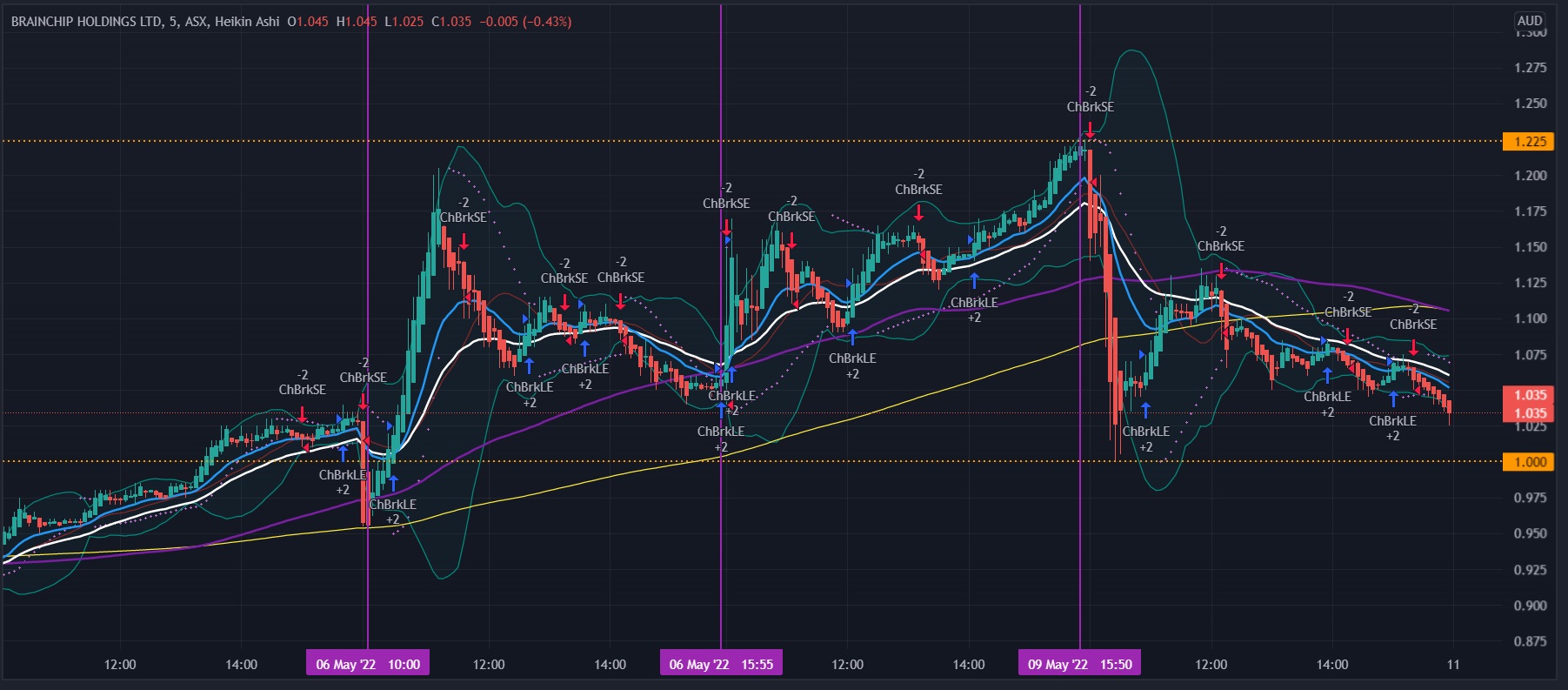Click the ChBrkSE text label above the 1.225 peak
The width and height of the screenshot is (1568, 690).
coord(1090,107)
